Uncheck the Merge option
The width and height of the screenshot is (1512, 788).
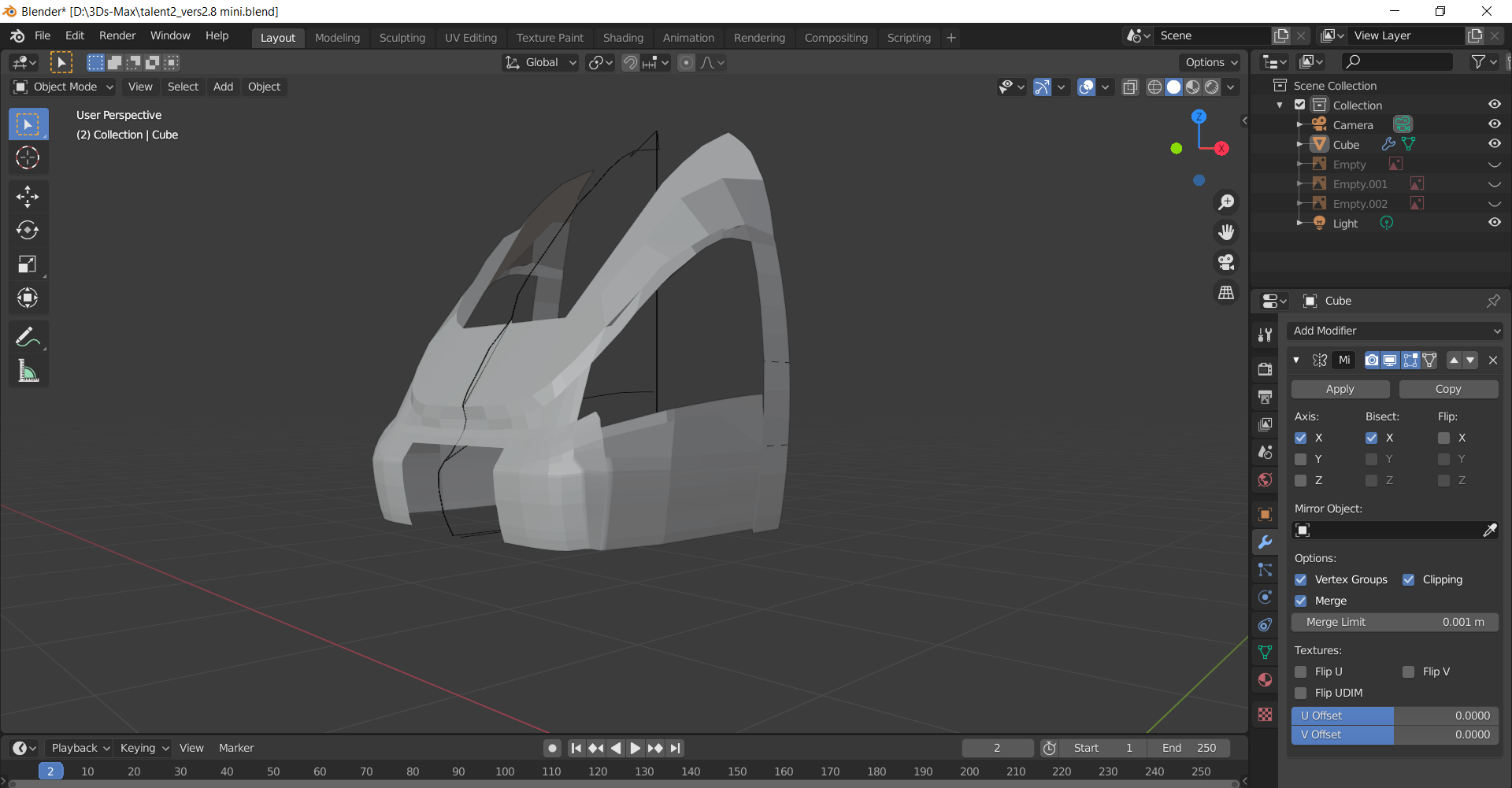(1301, 601)
